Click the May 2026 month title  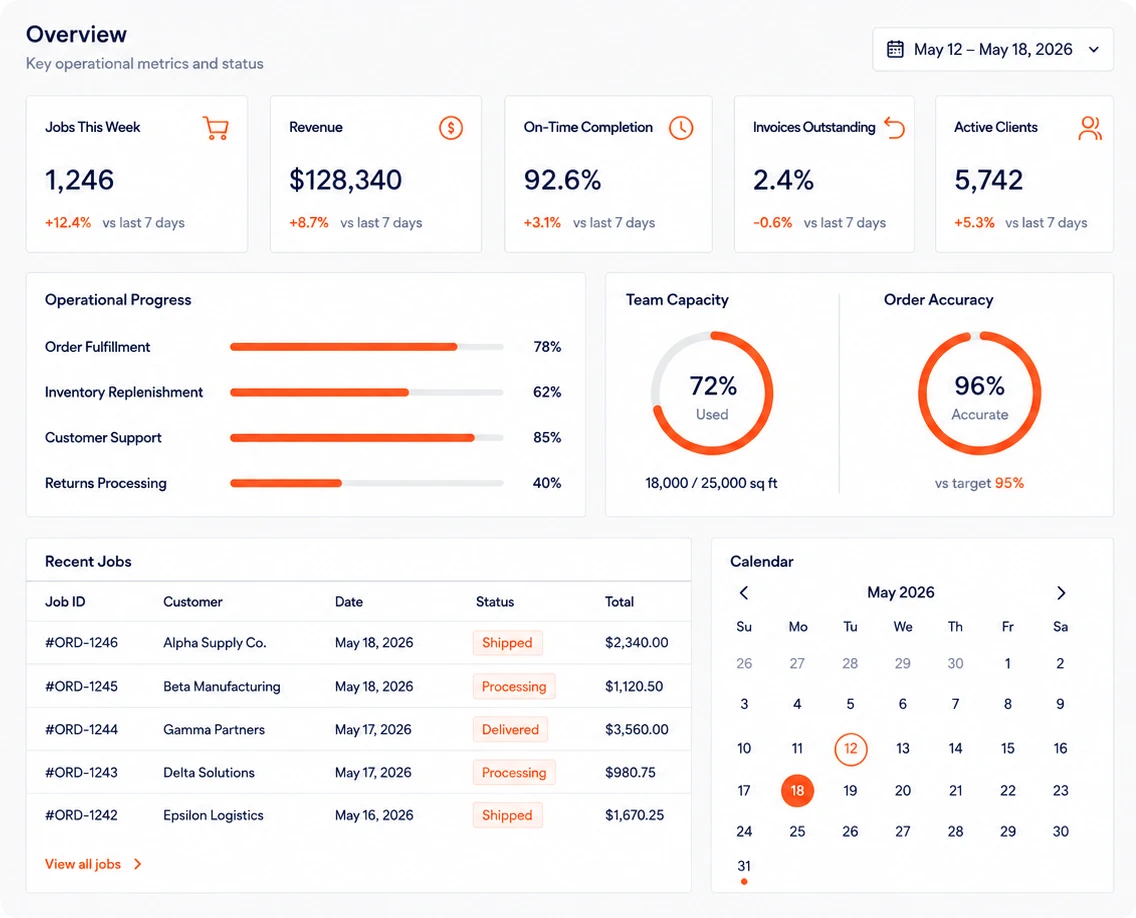pos(901,592)
